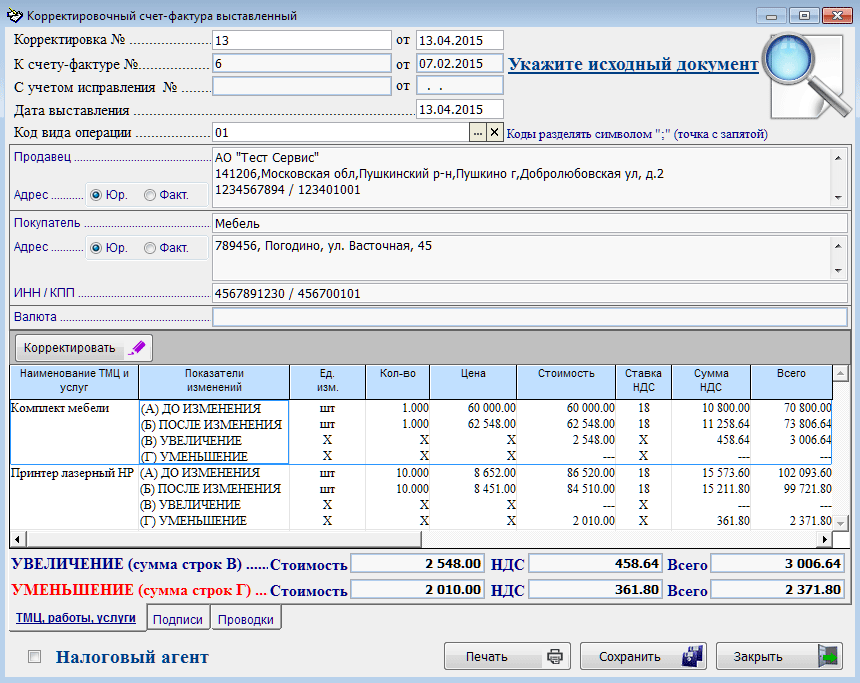Open the Проводки tab

(x=246, y=619)
